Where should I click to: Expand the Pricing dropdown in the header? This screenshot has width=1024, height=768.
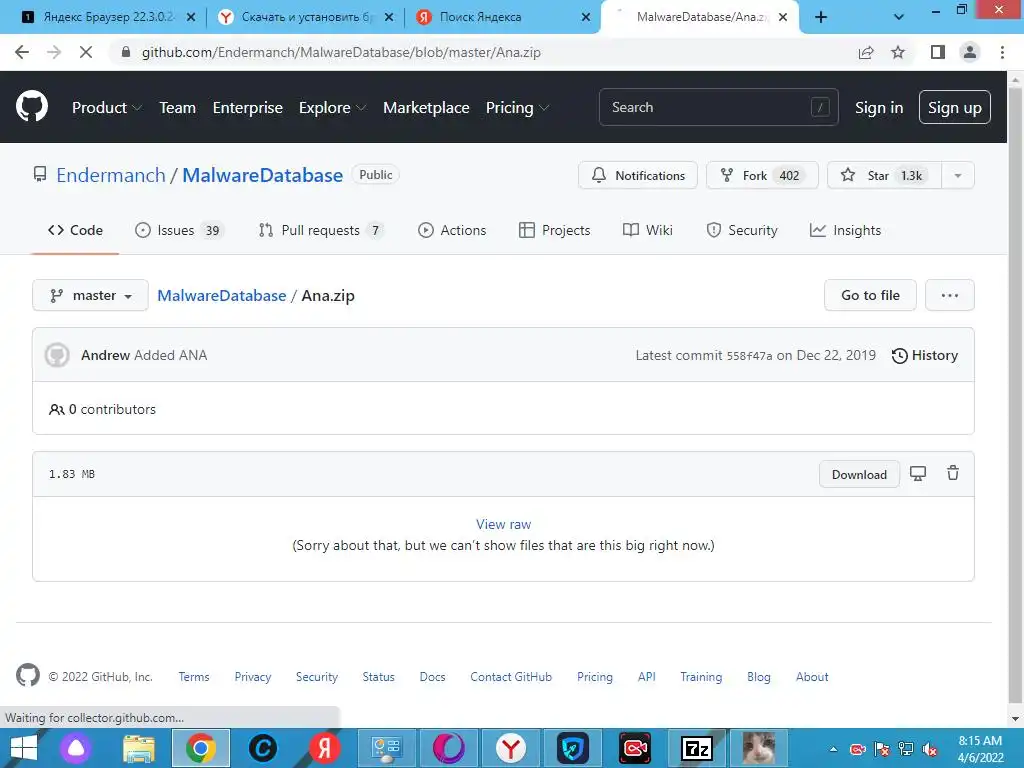coord(517,107)
